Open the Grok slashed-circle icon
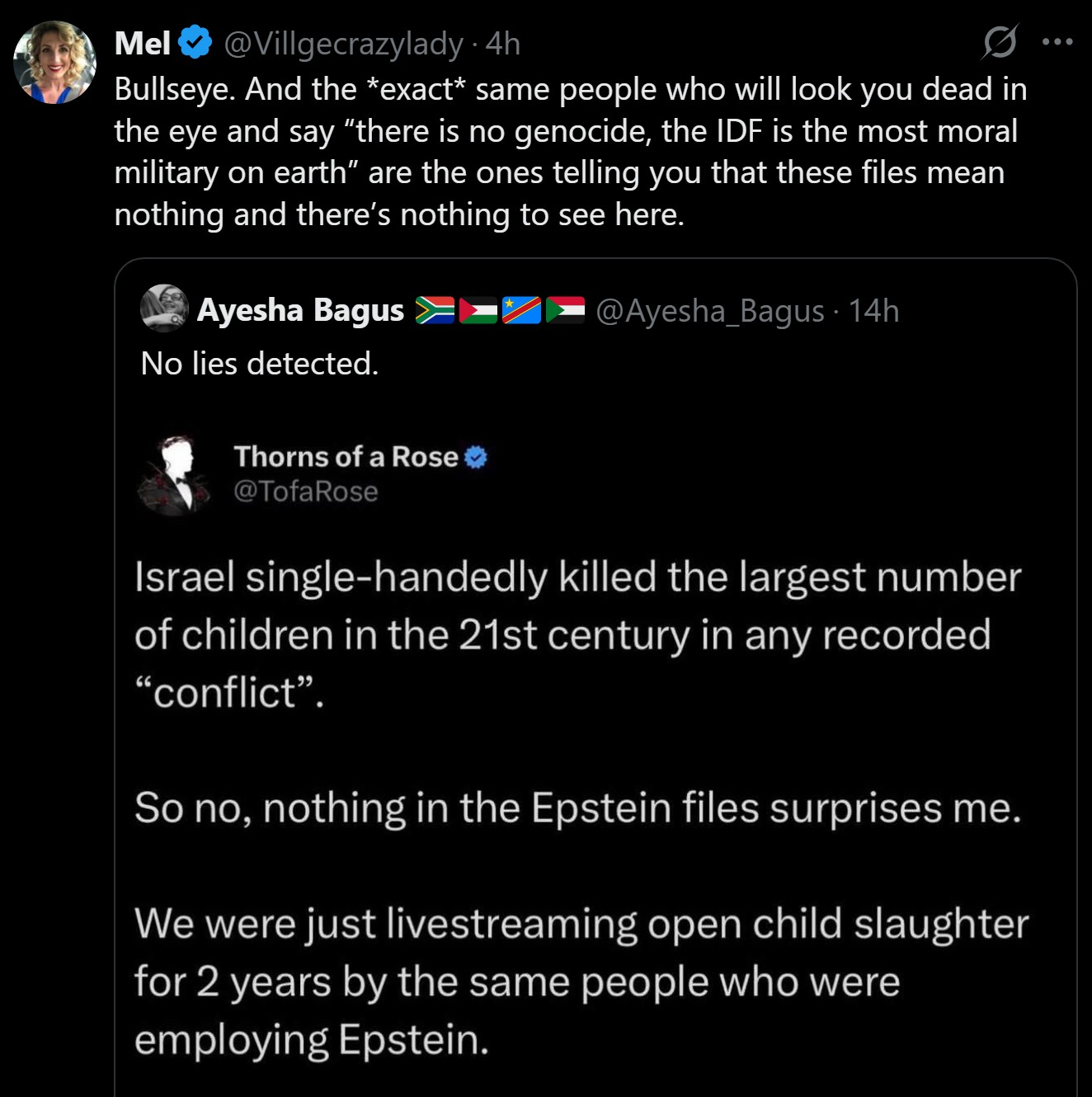 click(1000, 42)
